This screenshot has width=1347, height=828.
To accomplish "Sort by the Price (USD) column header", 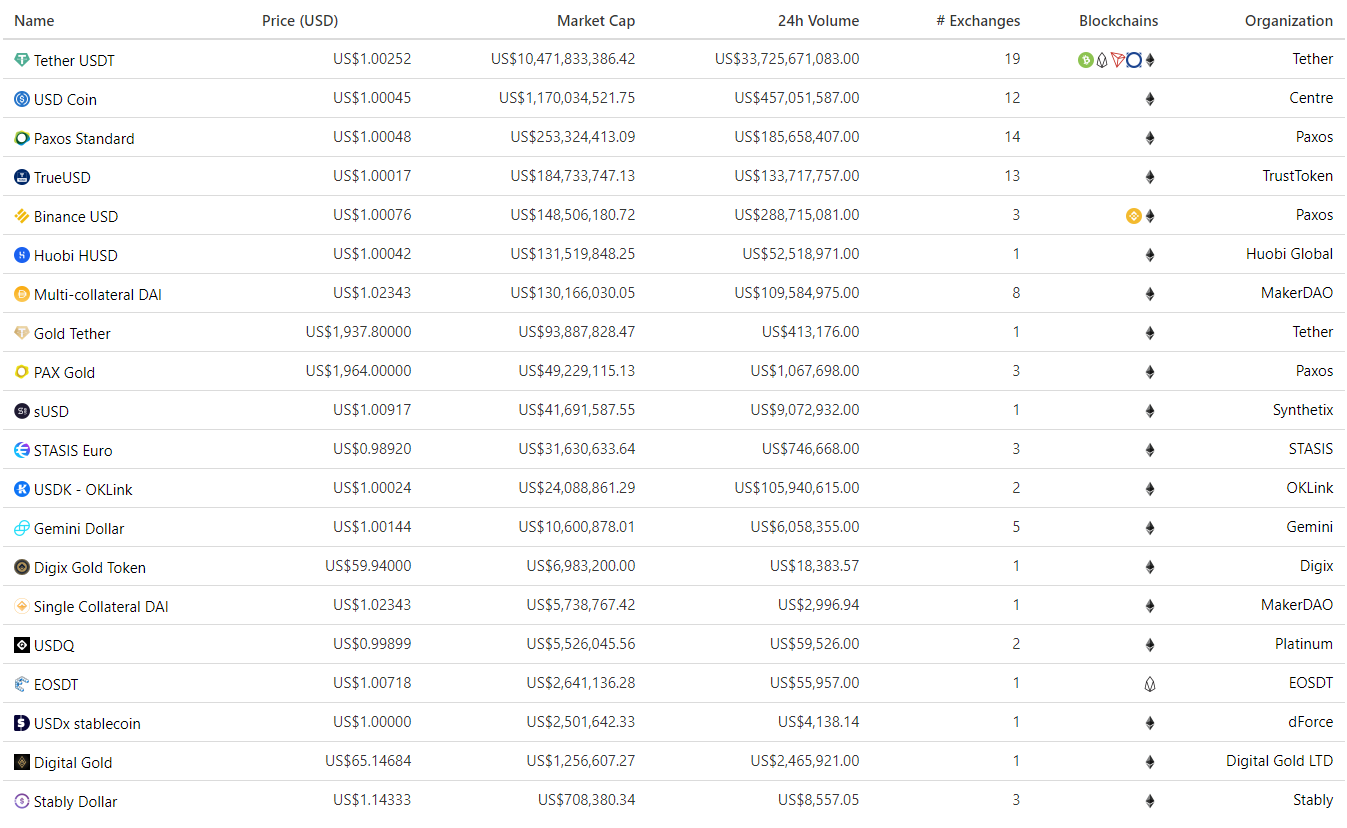I will pyautogui.click(x=300, y=21).
